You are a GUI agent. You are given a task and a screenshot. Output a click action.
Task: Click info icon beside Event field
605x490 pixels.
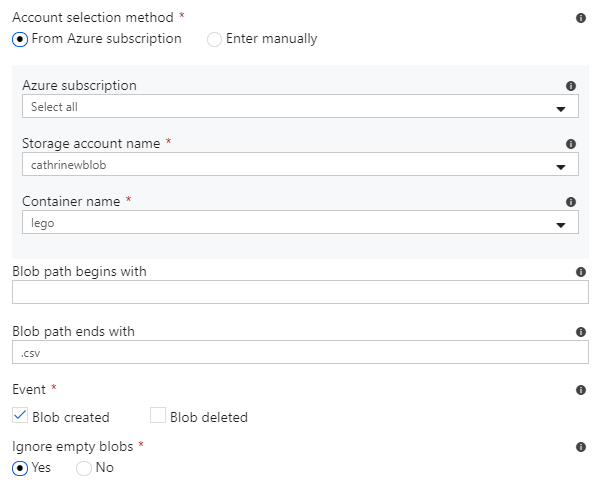pyautogui.click(x=581, y=390)
